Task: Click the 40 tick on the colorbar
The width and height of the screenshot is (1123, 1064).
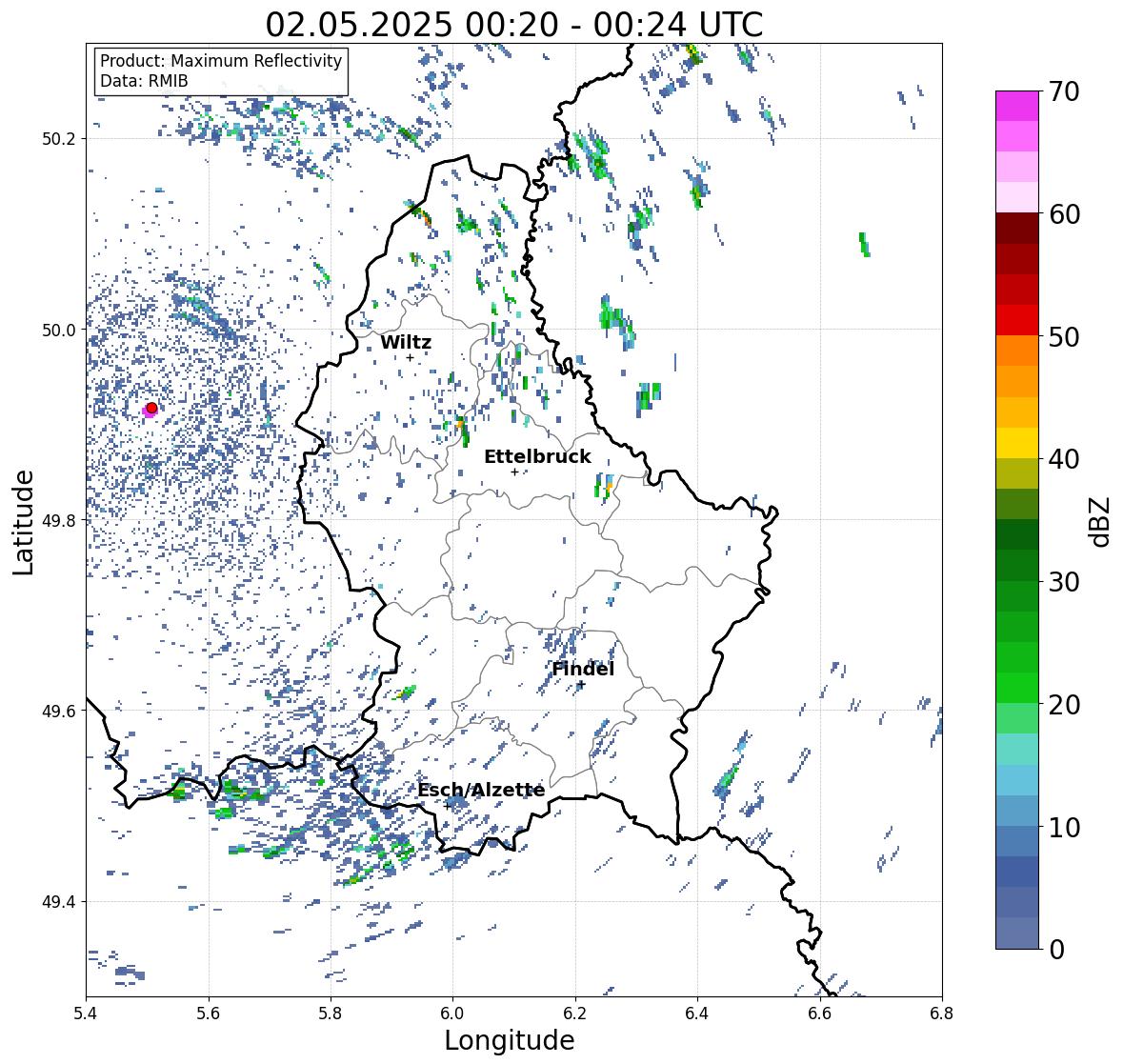Action: (1064, 459)
